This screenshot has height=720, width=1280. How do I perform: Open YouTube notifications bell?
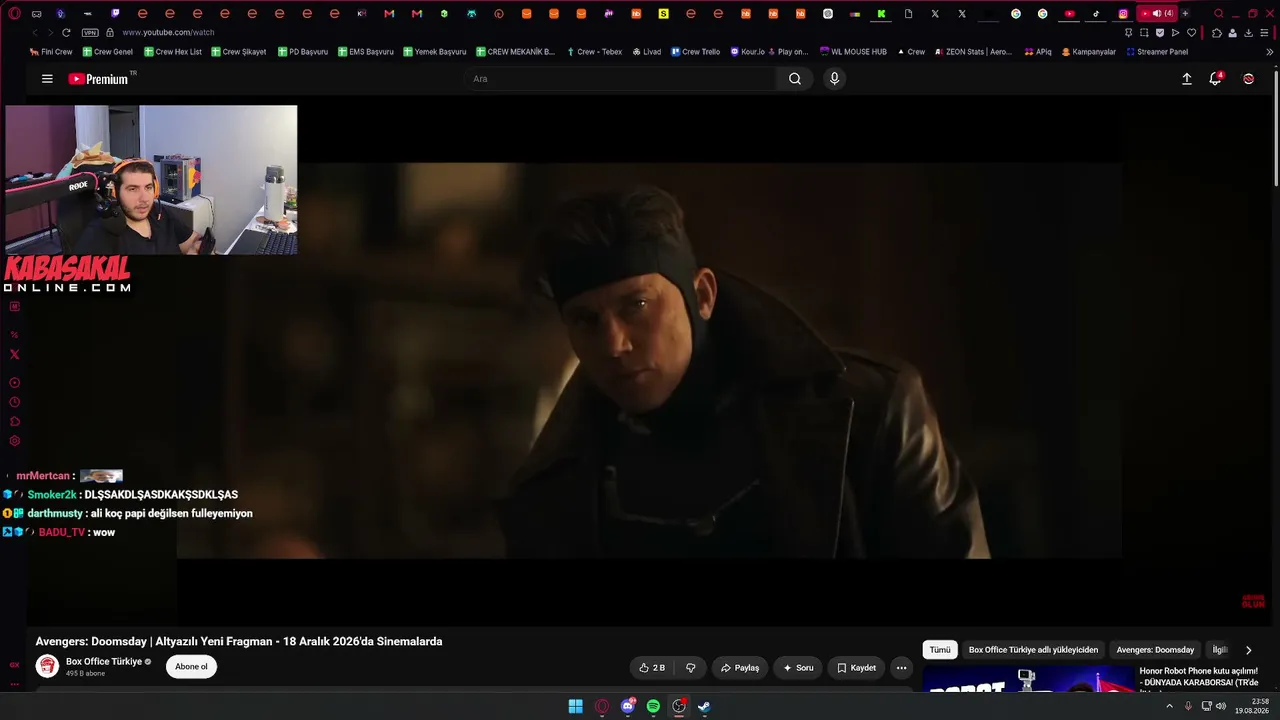(1215, 79)
